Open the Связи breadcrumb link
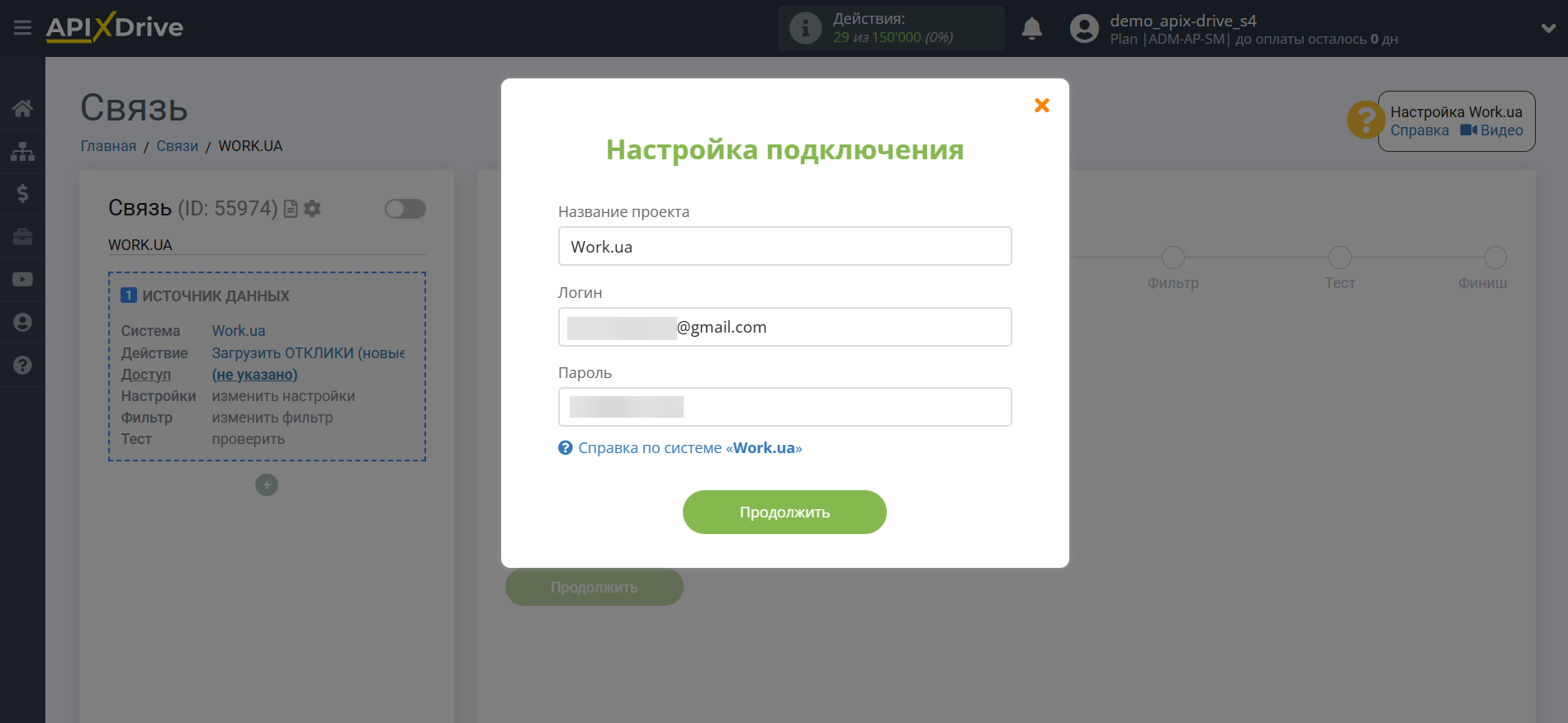Image resolution: width=1568 pixels, height=723 pixels. pyautogui.click(x=177, y=146)
